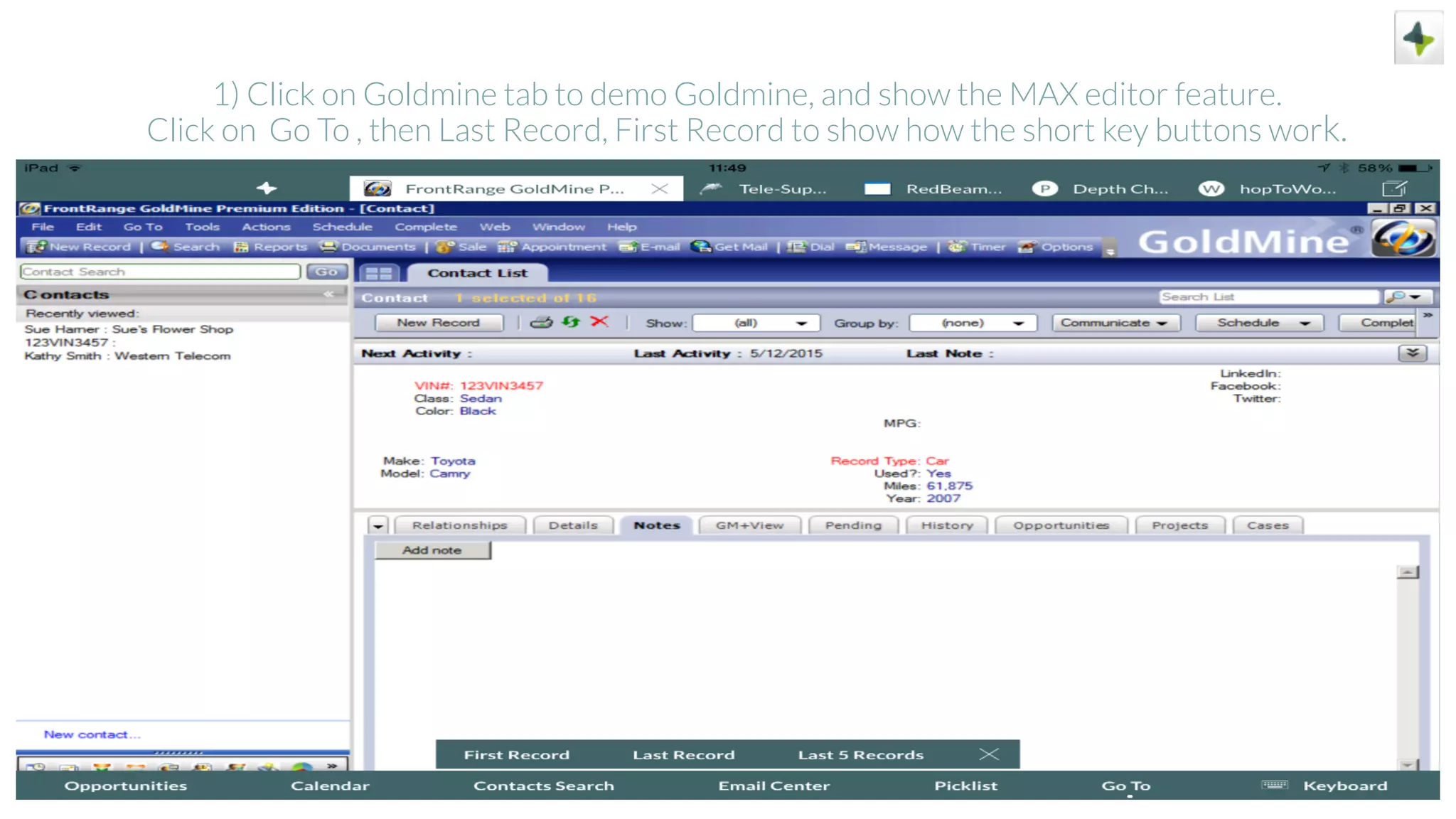Tap the hopTo star icon in tab bar

tap(267, 188)
